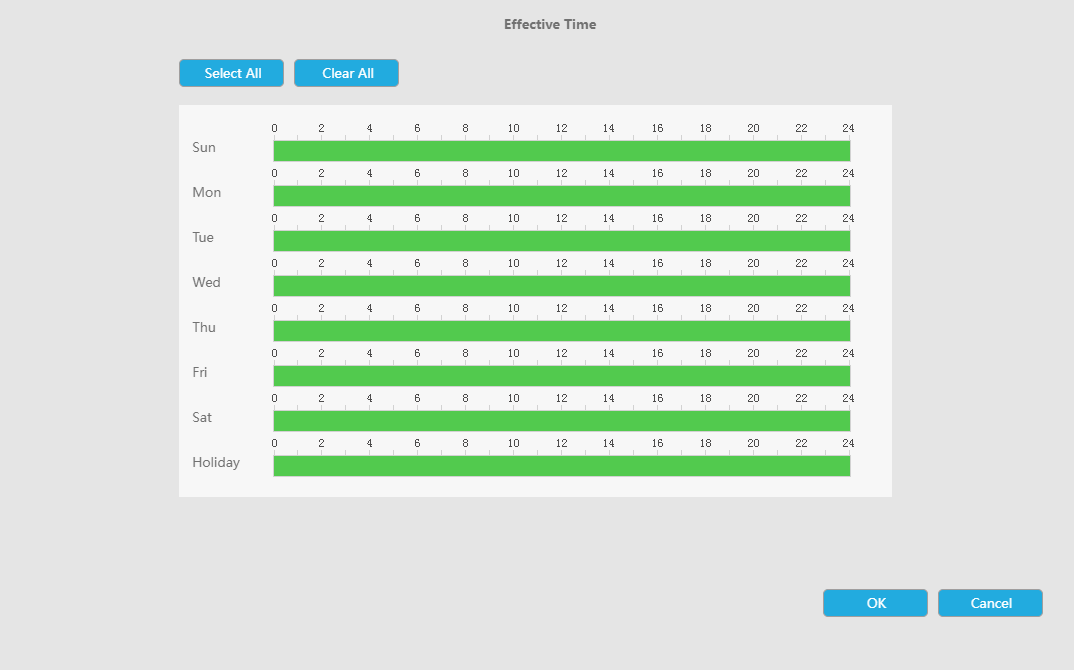Click the Sat row label
This screenshot has height=670, width=1074.
(202, 417)
